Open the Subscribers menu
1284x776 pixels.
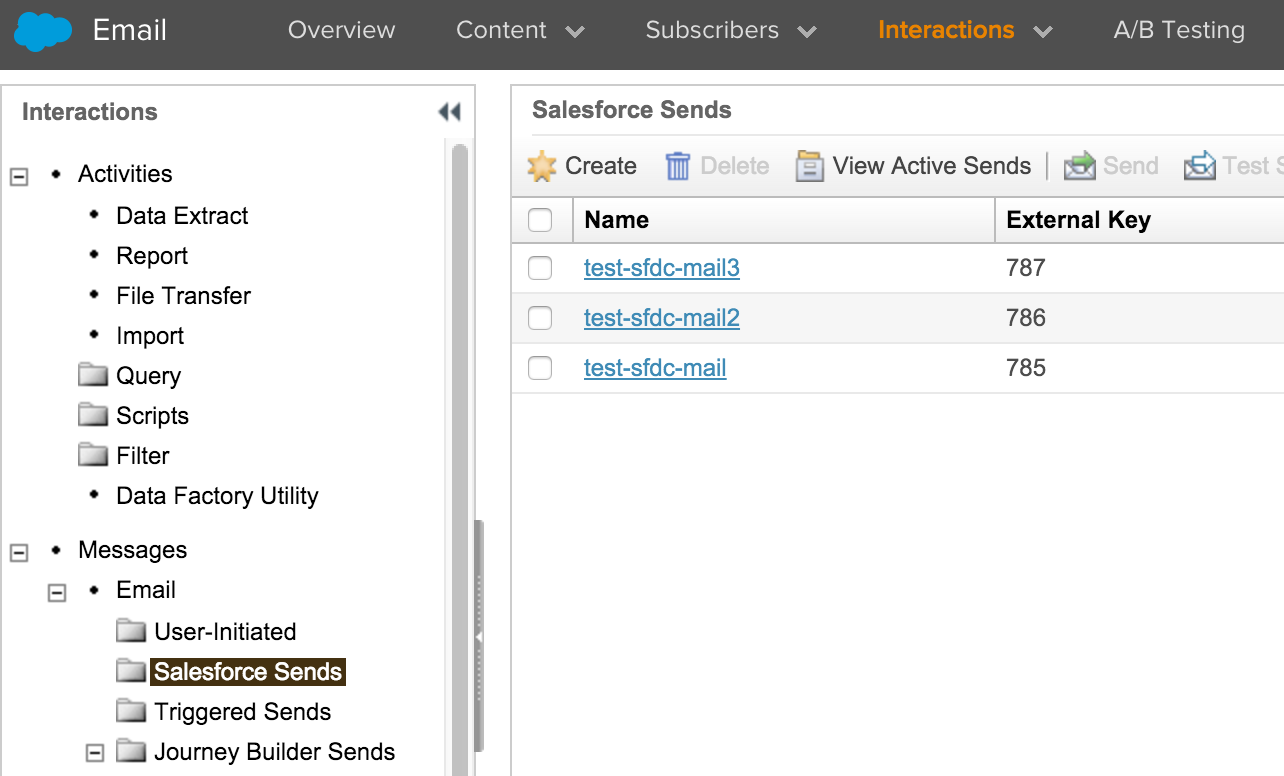tap(712, 30)
